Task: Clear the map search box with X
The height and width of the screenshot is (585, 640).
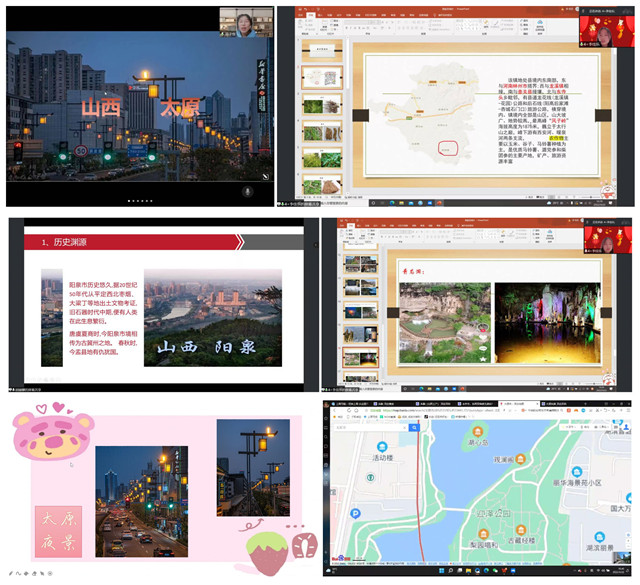Action: tap(405, 427)
